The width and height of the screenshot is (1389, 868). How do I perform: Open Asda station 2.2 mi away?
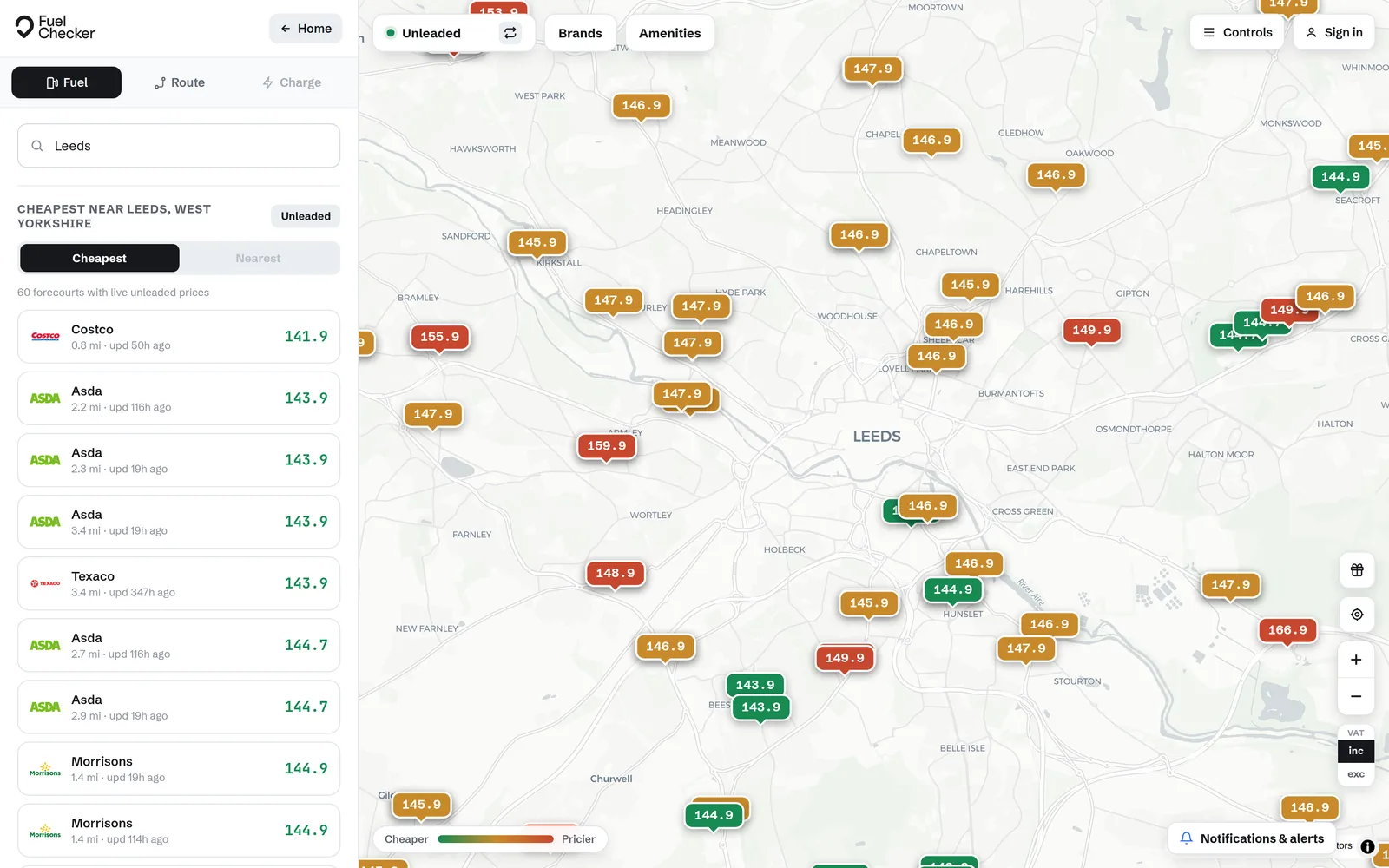(x=179, y=398)
